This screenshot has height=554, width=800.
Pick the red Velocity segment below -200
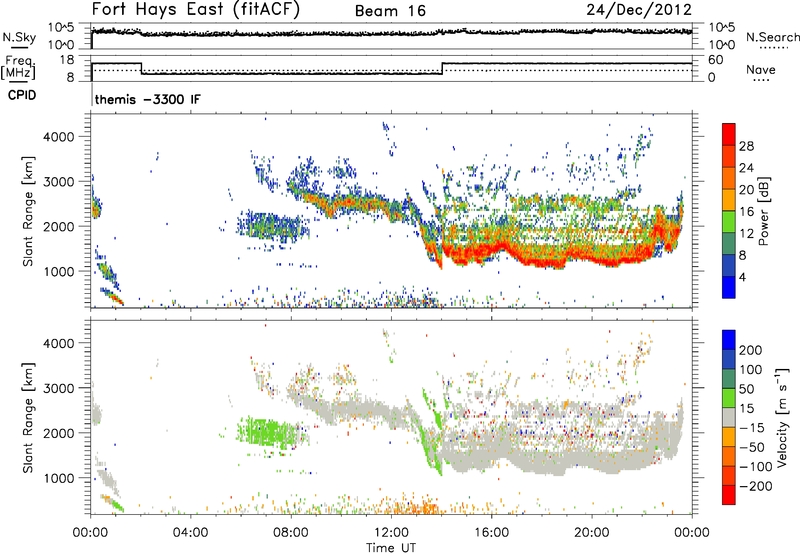729,495
